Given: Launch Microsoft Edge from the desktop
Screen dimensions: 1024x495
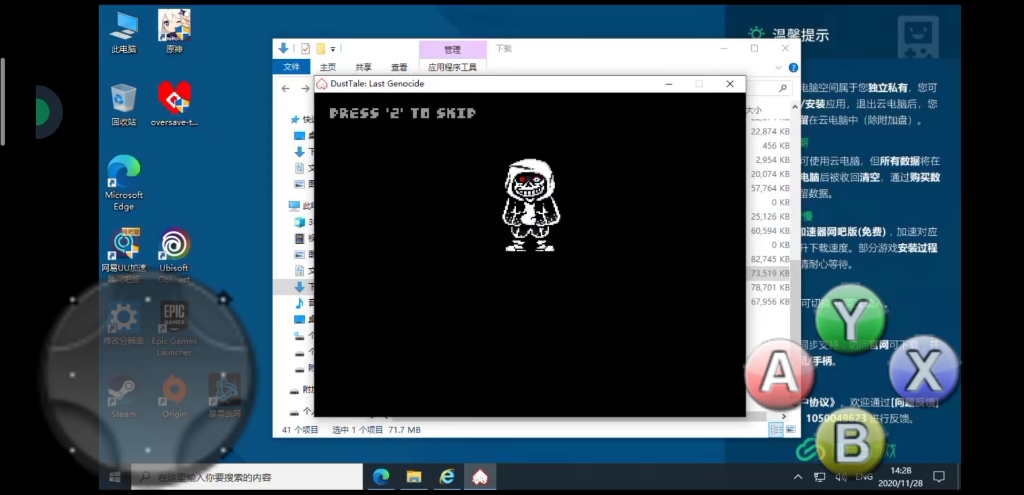Looking at the screenshot, I should pos(123,183).
